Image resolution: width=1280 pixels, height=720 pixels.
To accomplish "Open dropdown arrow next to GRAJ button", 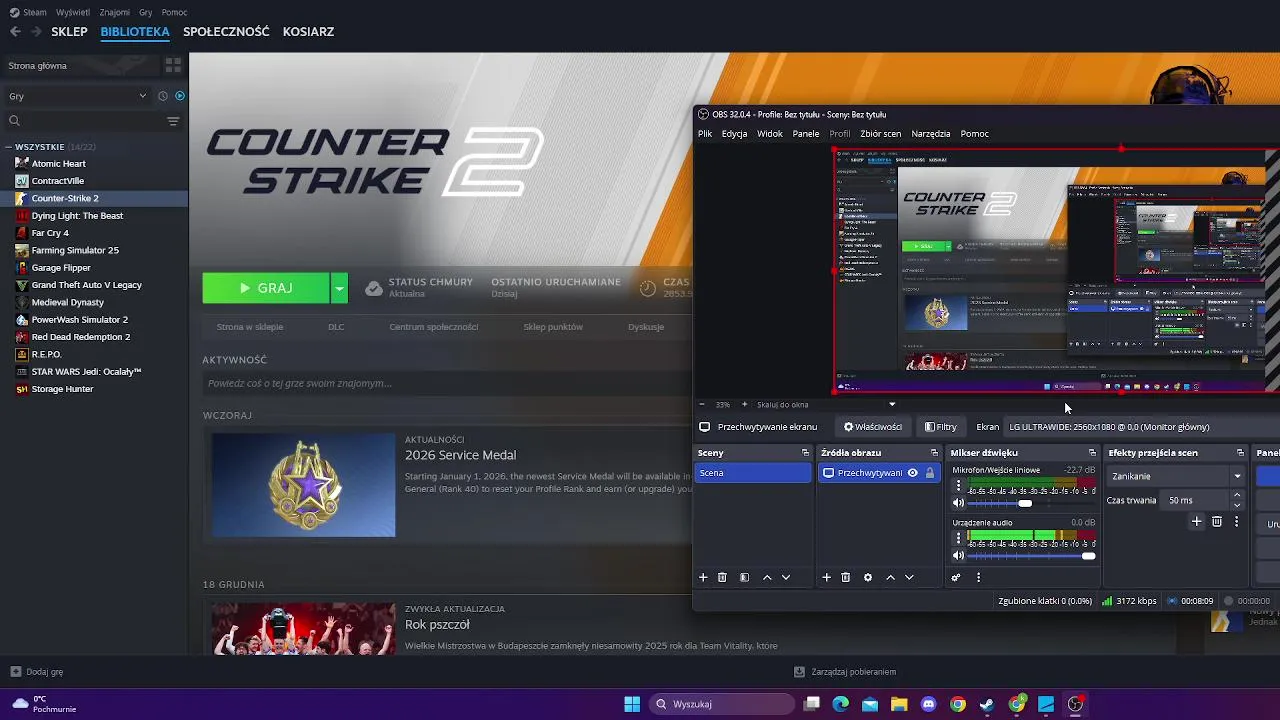I will coord(339,288).
